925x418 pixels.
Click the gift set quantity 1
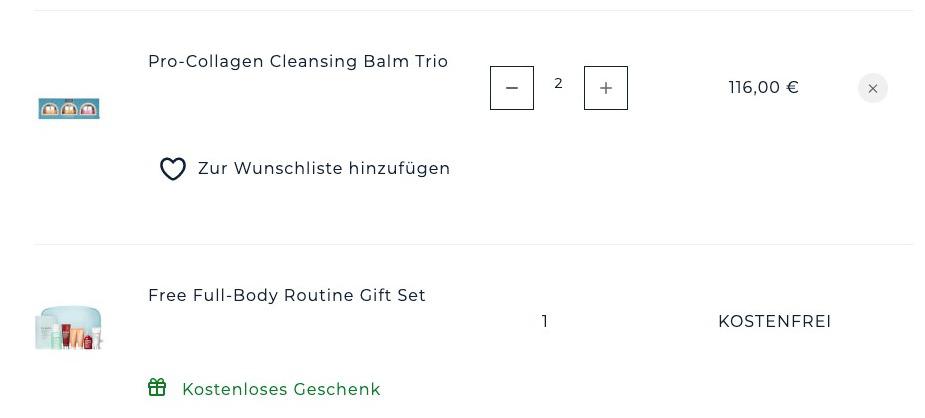coord(545,321)
